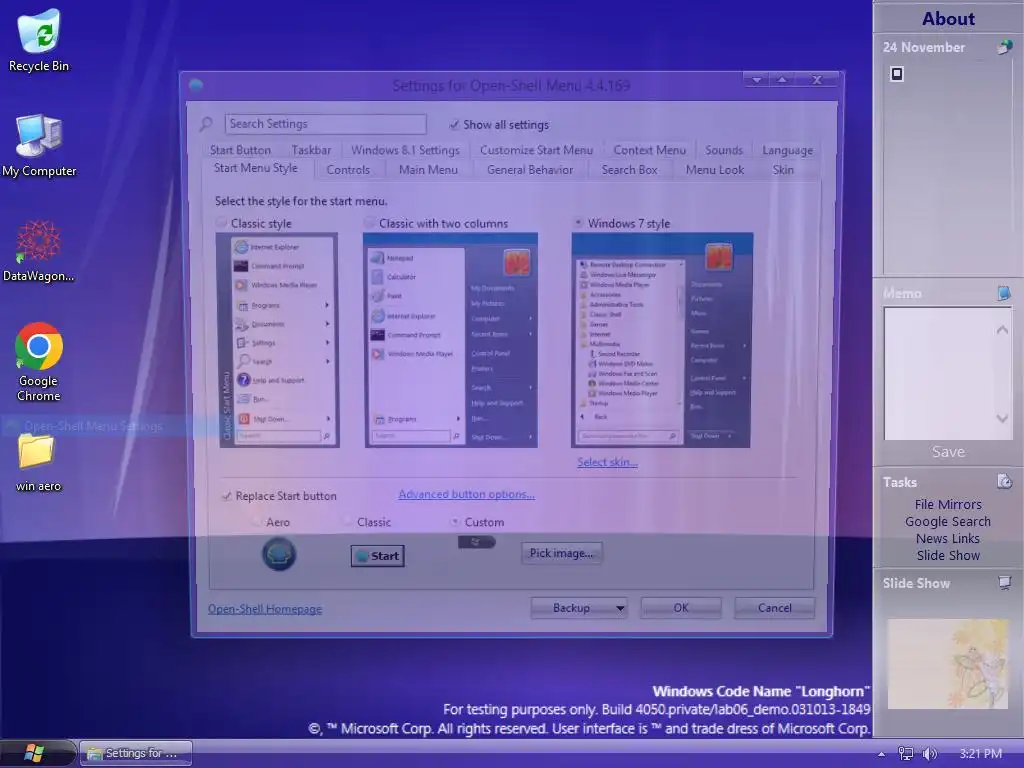Open the Skin tab
The height and width of the screenshot is (768, 1024).
pos(783,170)
